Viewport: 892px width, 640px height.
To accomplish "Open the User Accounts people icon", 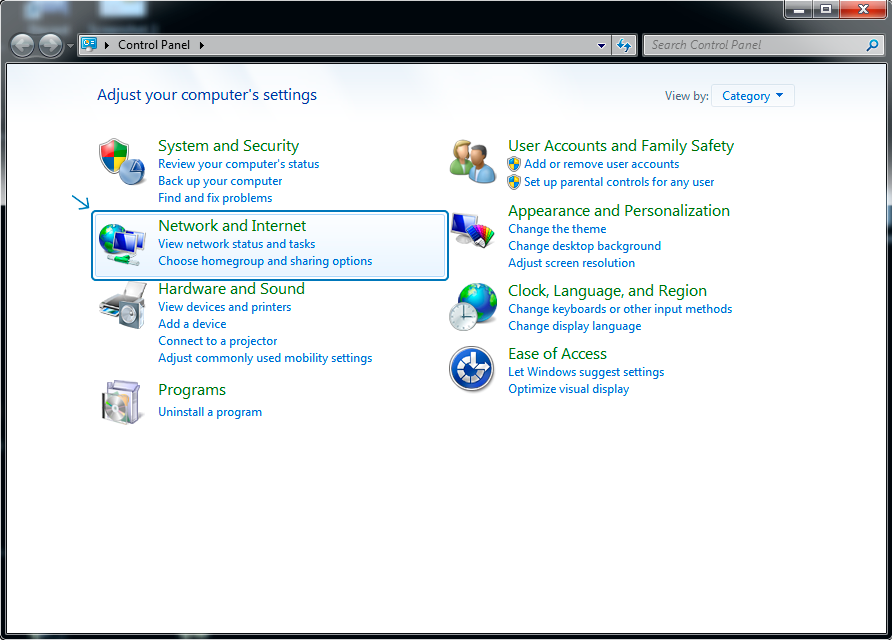I will click(472, 162).
